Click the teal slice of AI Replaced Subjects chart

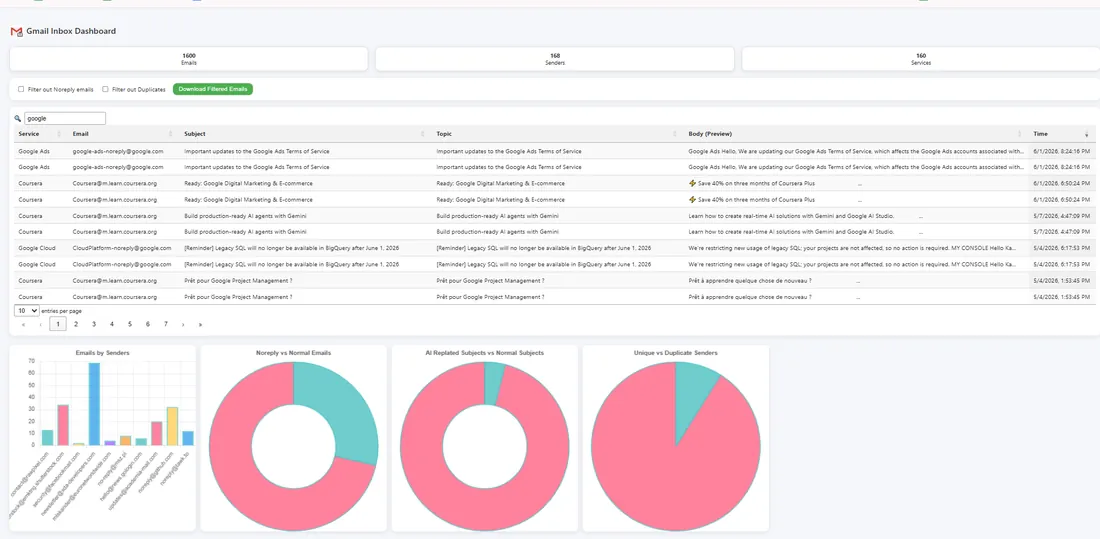(x=493, y=384)
